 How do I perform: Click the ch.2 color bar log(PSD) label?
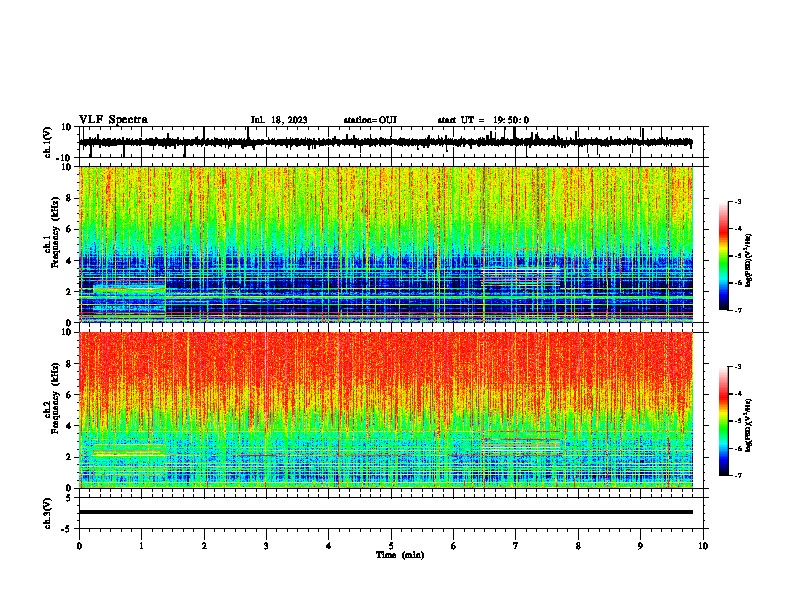(x=749, y=425)
